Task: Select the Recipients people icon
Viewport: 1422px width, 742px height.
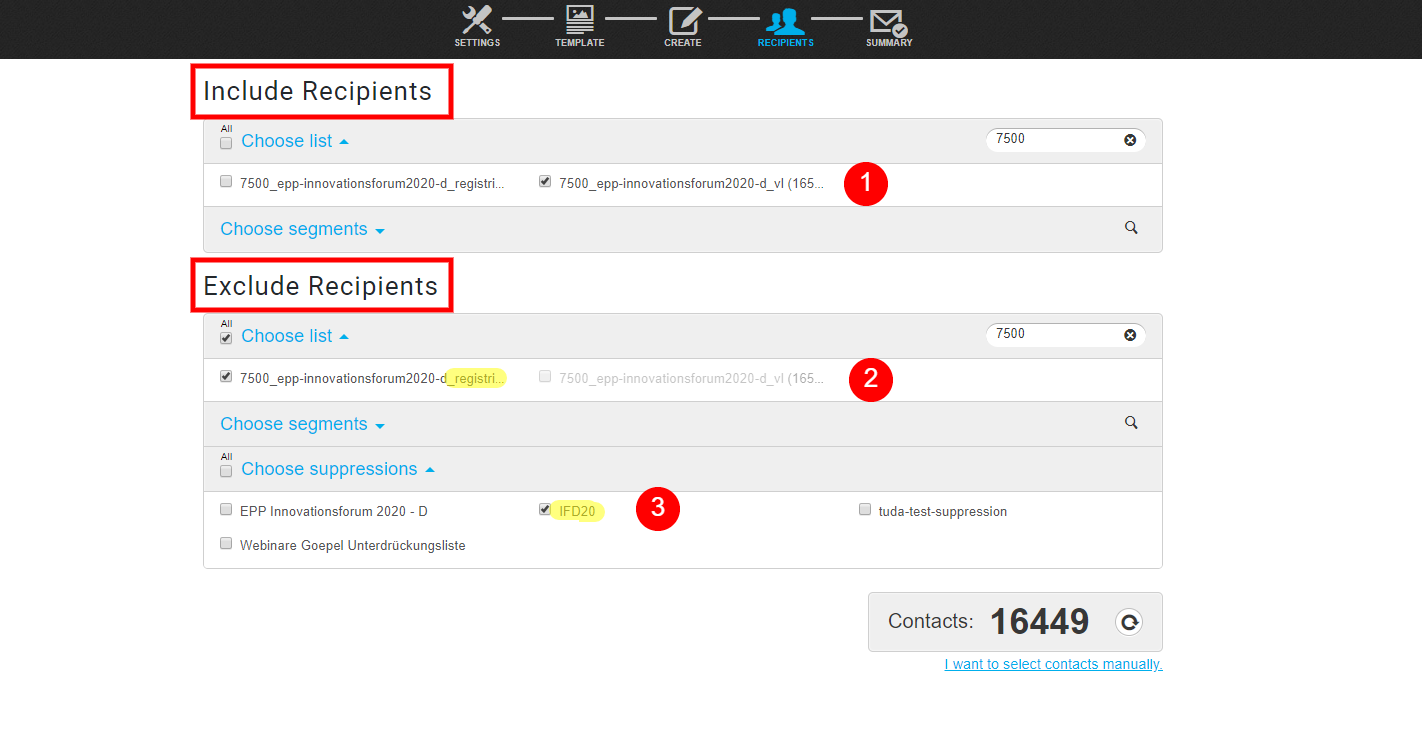Action: click(x=785, y=21)
